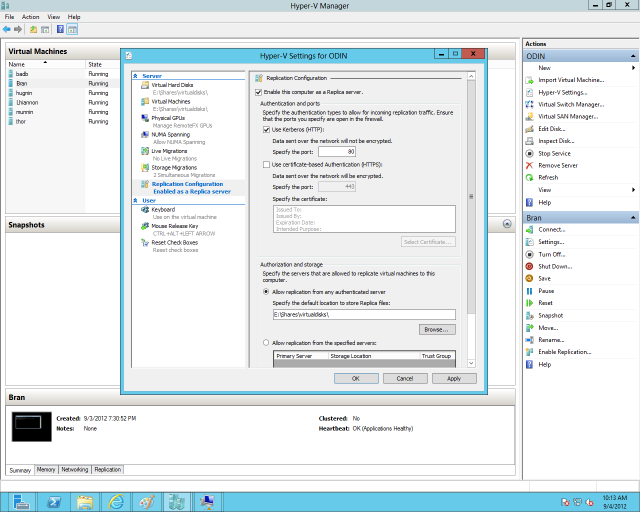The width and height of the screenshot is (640, 512).
Task: Click Cancel in Hyper-V Settings dialog
Action: coord(405,378)
